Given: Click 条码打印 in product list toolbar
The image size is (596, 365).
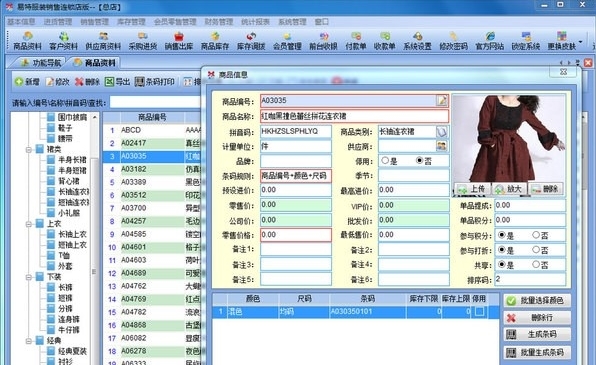Looking at the screenshot, I should click(x=155, y=81).
